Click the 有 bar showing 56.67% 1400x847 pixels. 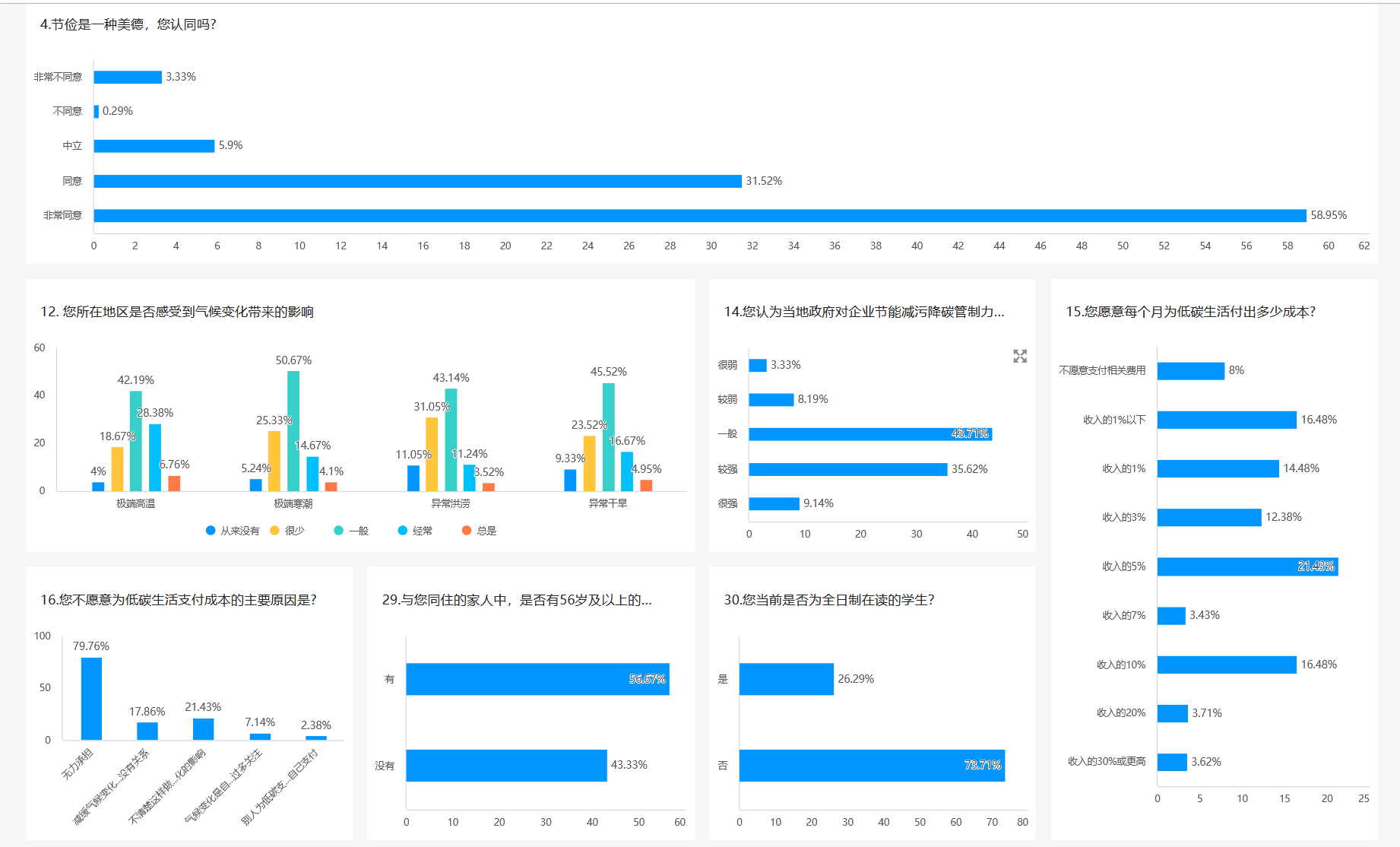pos(537,679)
